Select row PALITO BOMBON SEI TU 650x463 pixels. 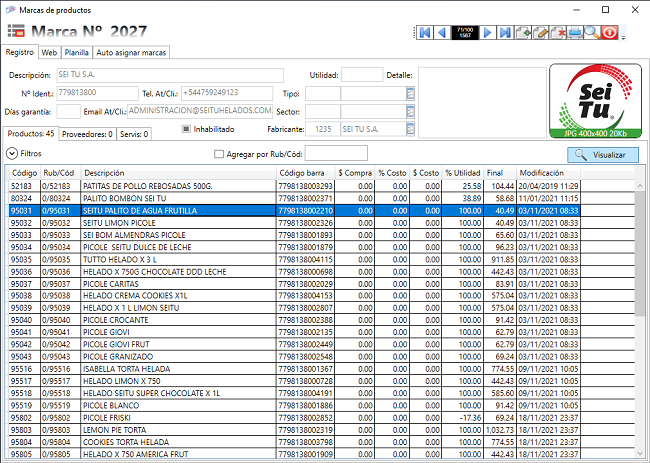[x=295, y=199]
